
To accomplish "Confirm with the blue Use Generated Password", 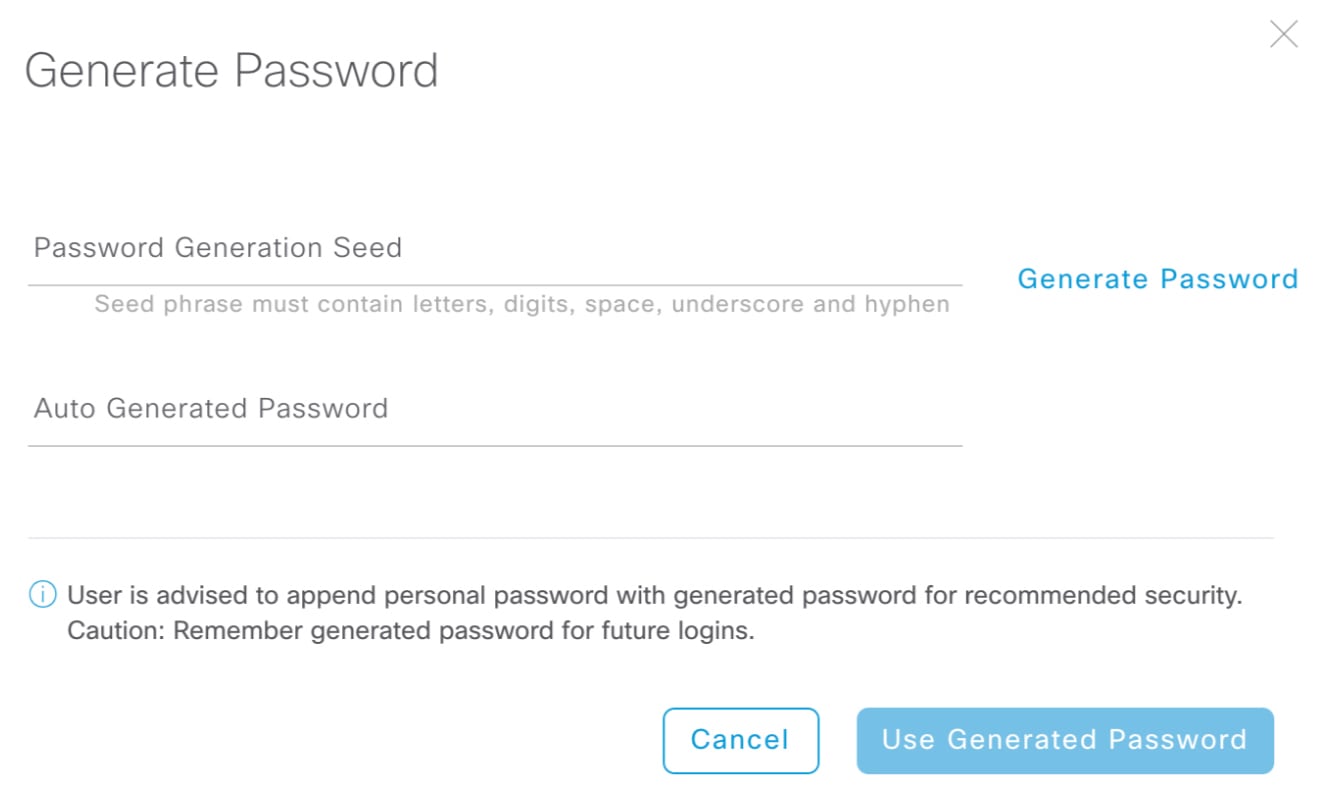I will point(1064,740).
